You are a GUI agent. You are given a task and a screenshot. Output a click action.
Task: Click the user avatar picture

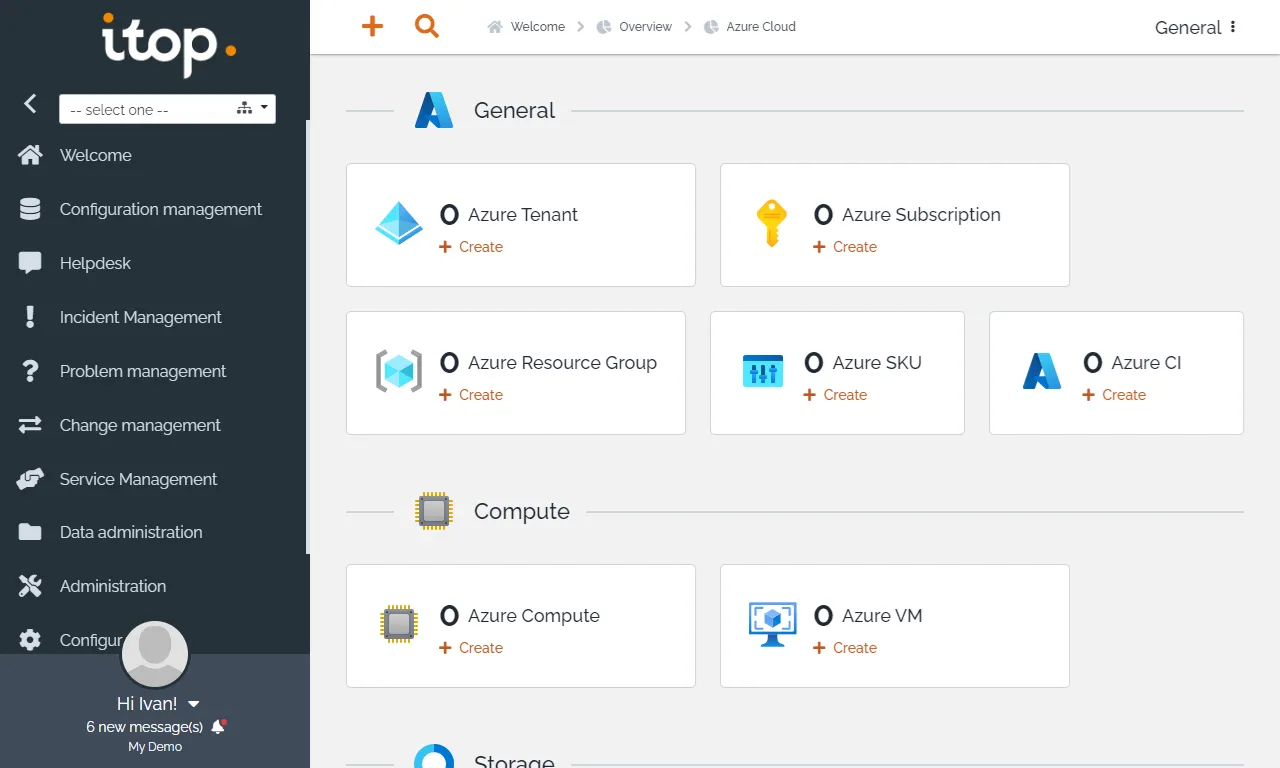point(155,654)
